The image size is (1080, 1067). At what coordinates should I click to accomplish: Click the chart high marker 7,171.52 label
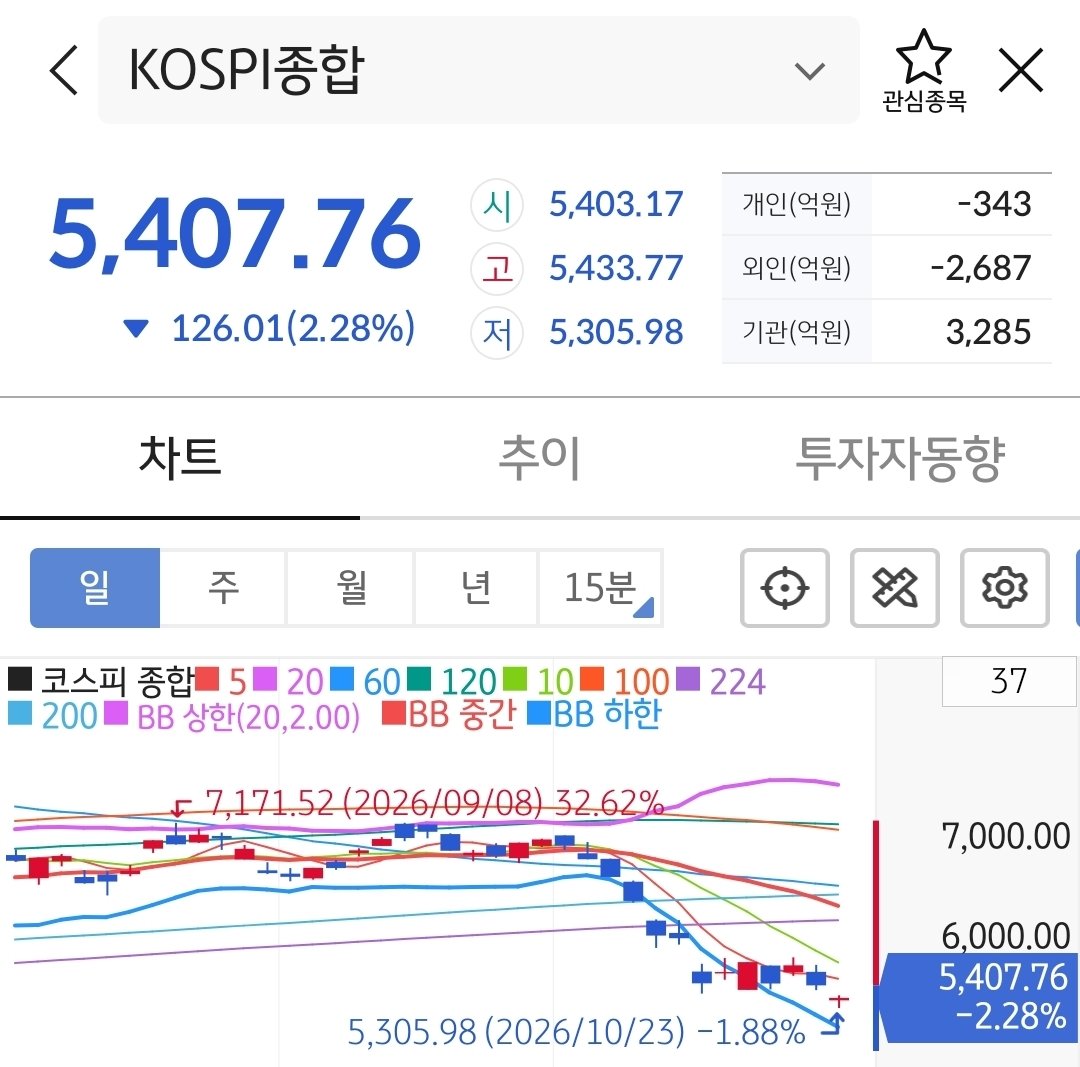coord(435,802)
